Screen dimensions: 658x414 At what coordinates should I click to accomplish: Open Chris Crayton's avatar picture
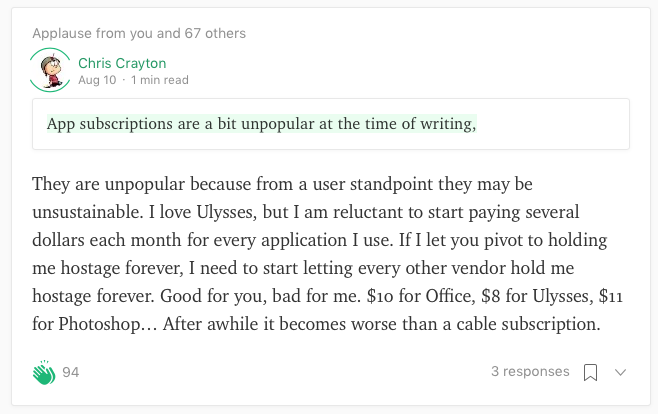50,70
